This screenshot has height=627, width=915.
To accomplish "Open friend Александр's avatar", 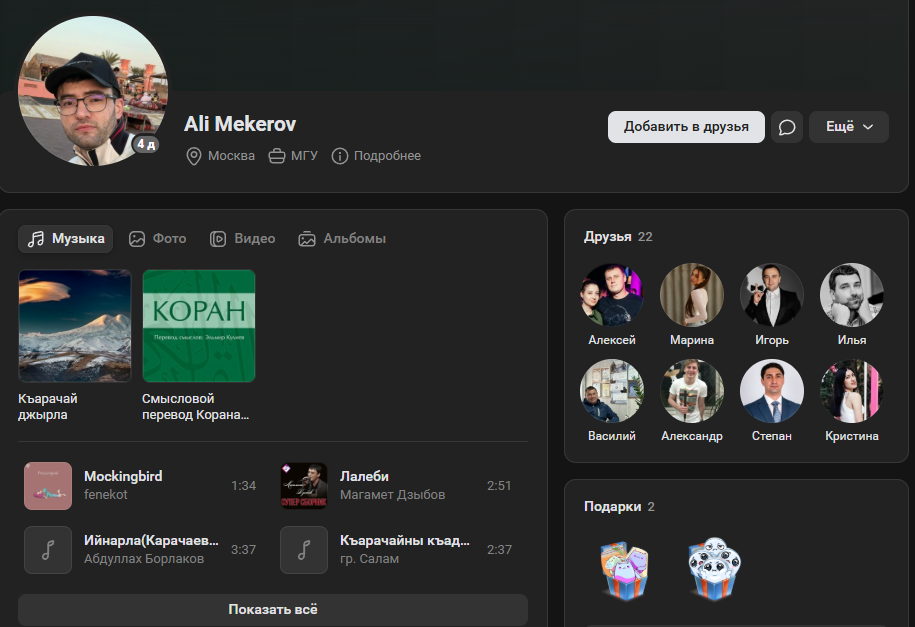I will 692,391.
